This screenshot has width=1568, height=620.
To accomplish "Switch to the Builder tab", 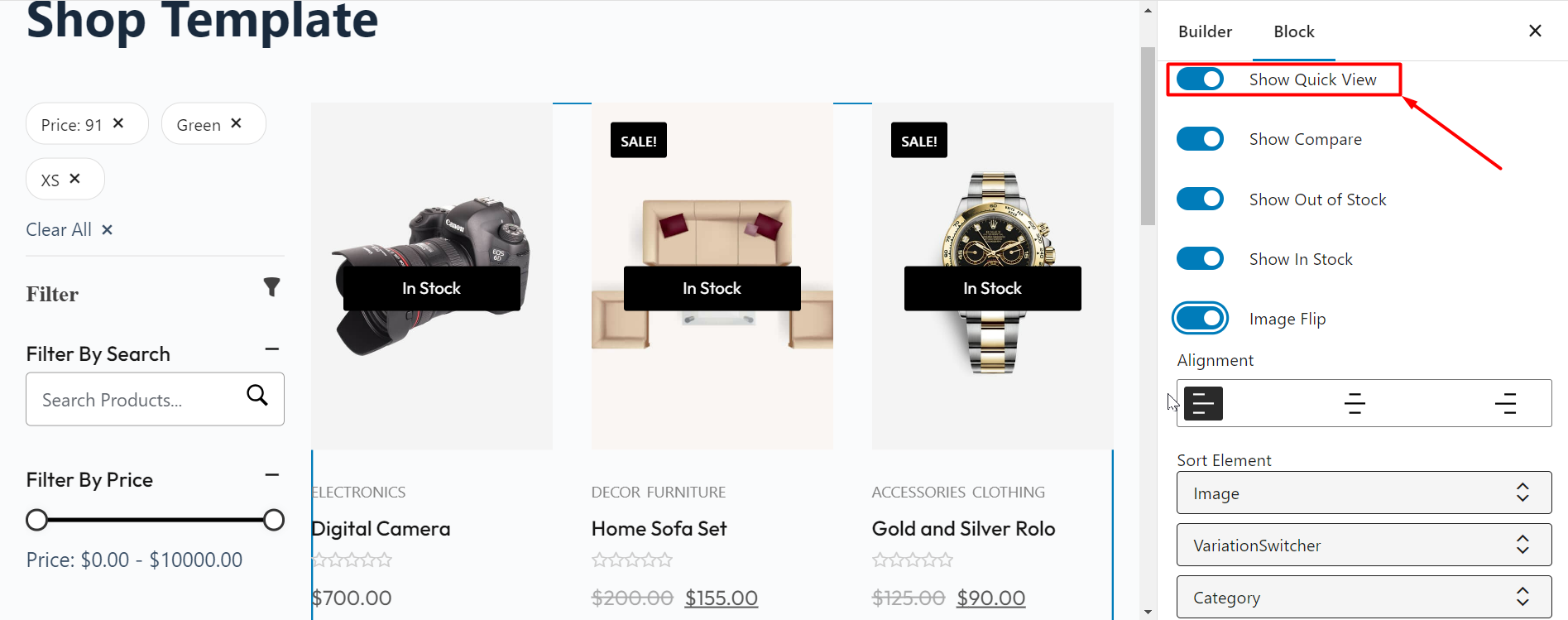I will (x=1205, y=31).
